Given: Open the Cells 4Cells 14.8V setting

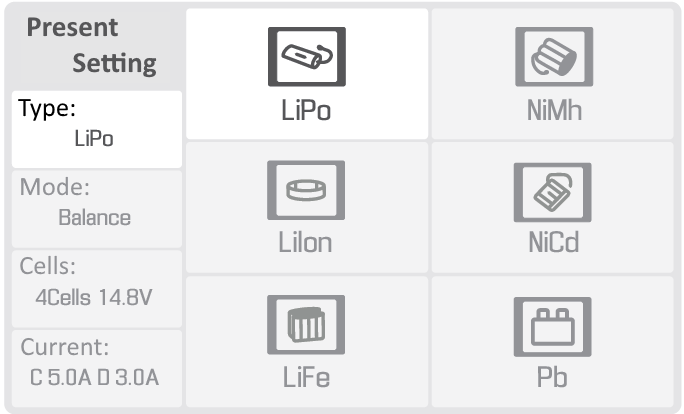Looking at the screenshot, I should (97, 289).
